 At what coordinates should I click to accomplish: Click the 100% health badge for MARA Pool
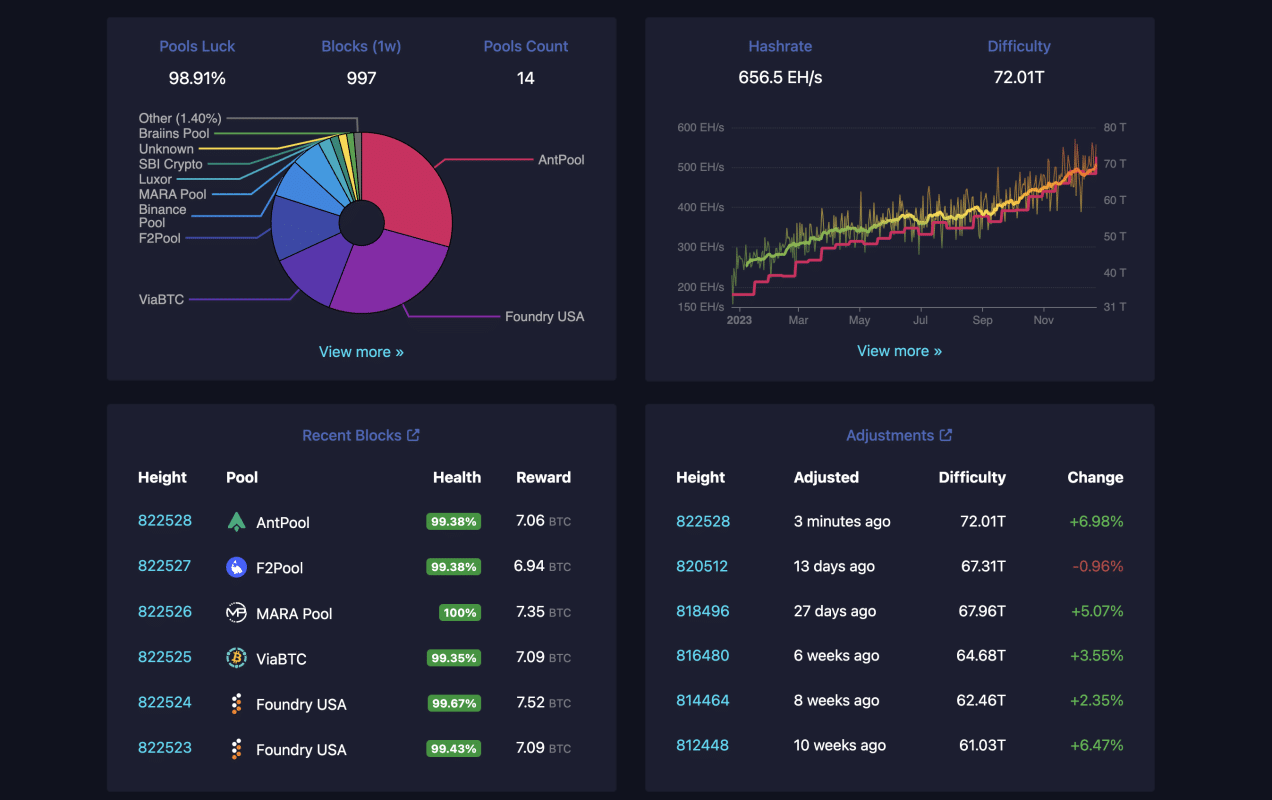point(460,613)
